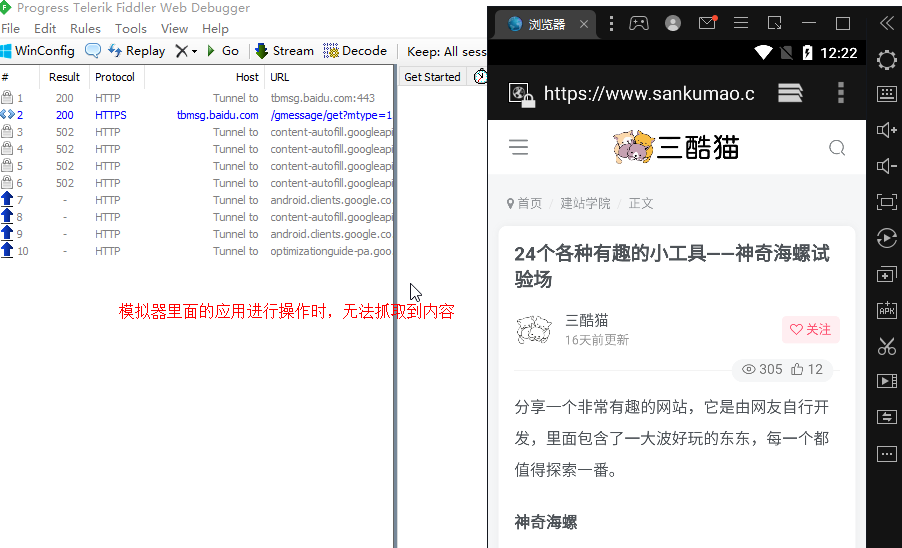The width and height of the screenshot is (902, 548).
Task: Switch to the Get Started tab
Action: pos(432,77)
